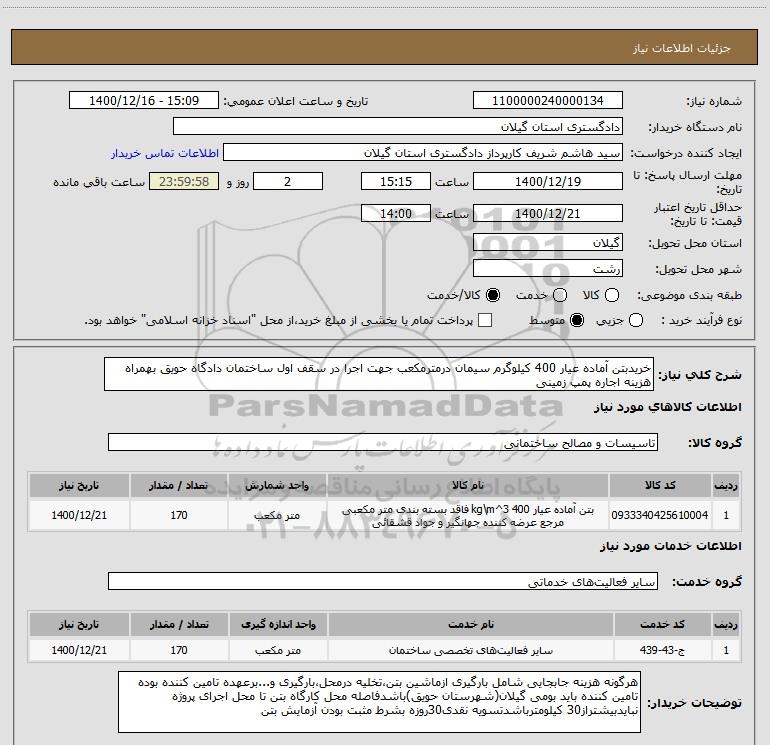
Task: Click the اطلاعات خدمات مورد نیاز heading
Action: click(x=670, y=546)
